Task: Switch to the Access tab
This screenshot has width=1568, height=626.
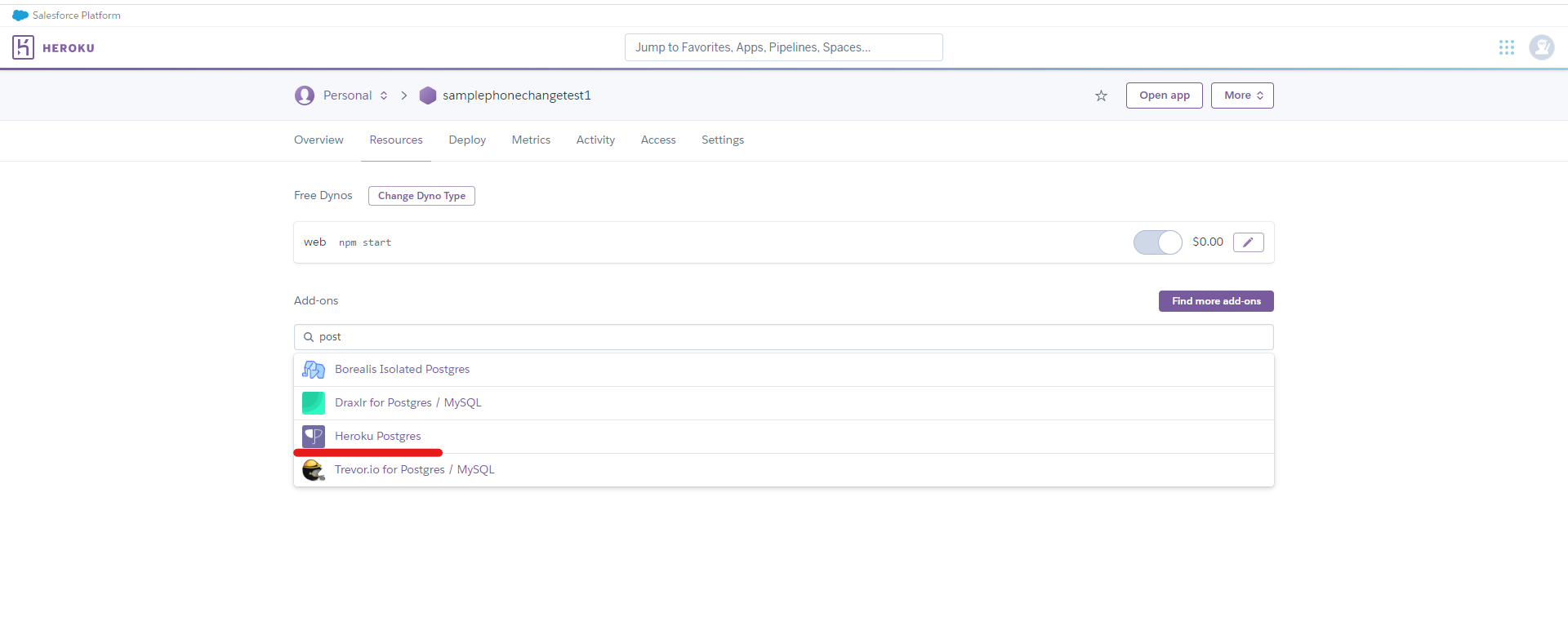Action: coord(658,140)
